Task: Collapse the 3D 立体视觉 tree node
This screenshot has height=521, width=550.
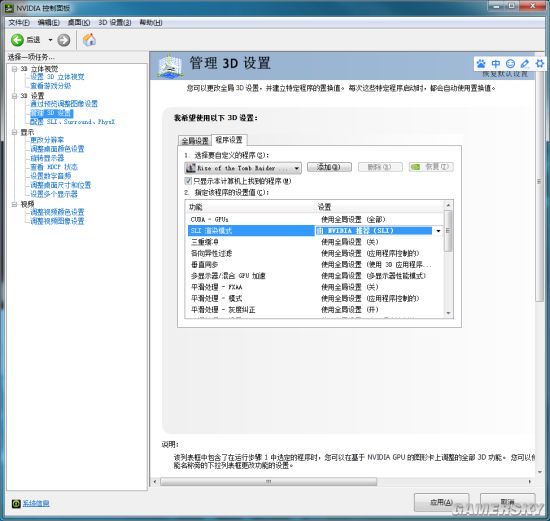Action: (14, 69)
